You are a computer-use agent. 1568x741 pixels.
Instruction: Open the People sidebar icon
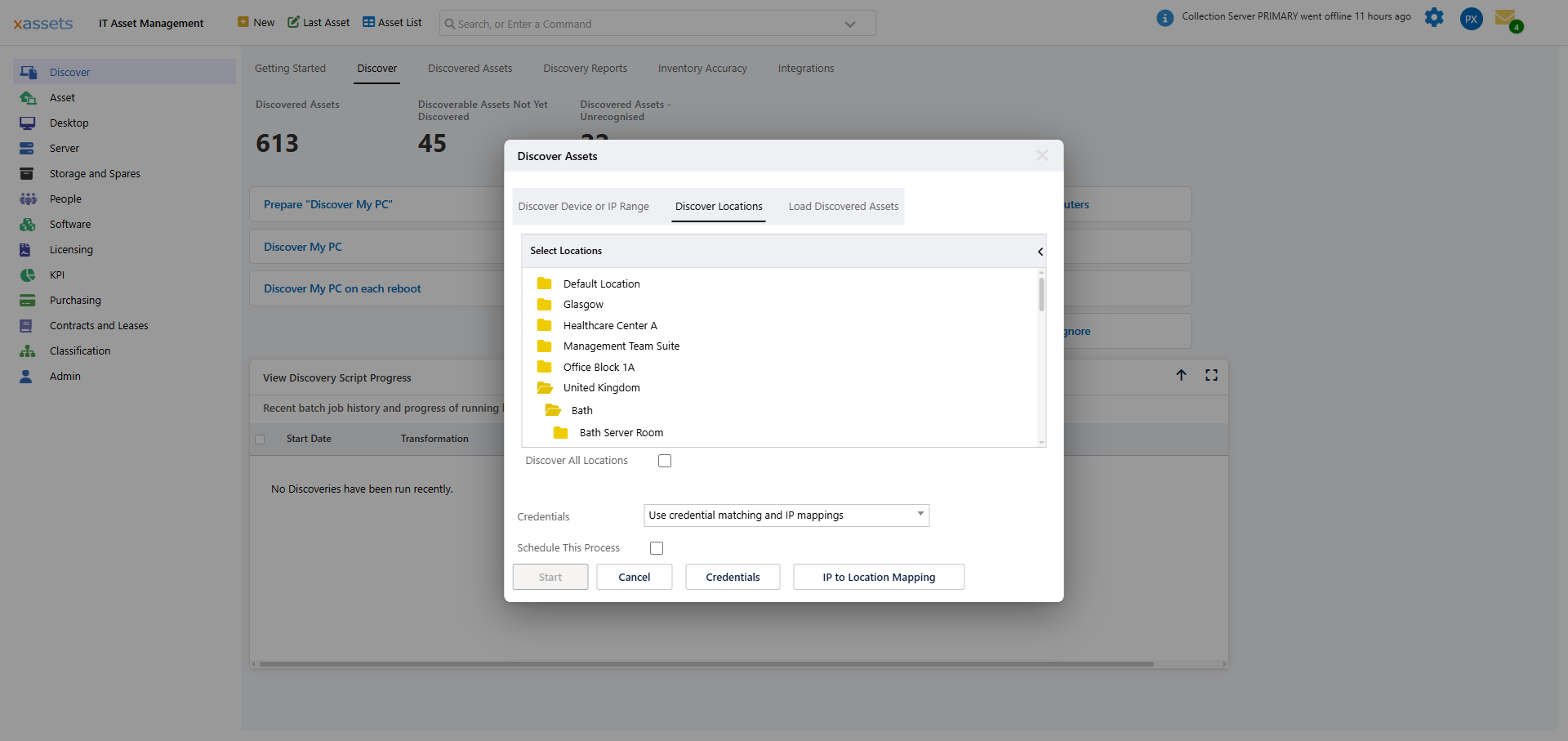coord(28,199)
